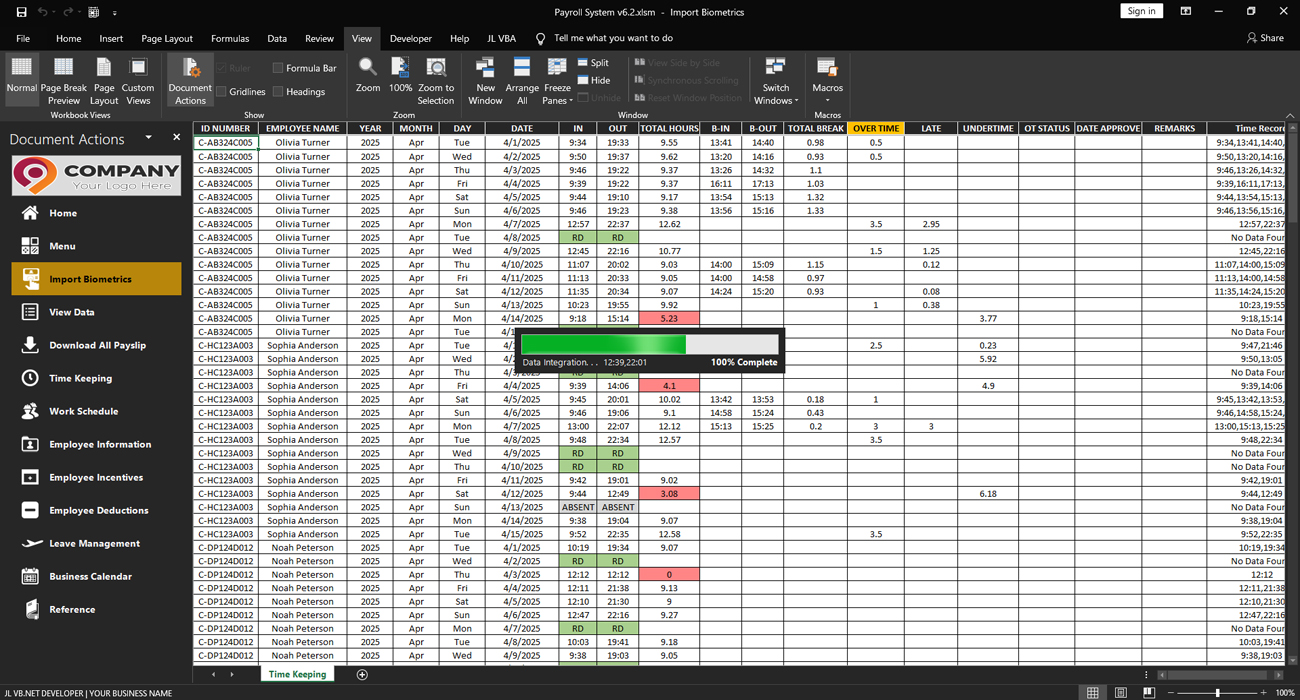The width and height of the screenshot is (1300, 700).
Task: Close the Document Actions pane
Action: coord(176,138)
